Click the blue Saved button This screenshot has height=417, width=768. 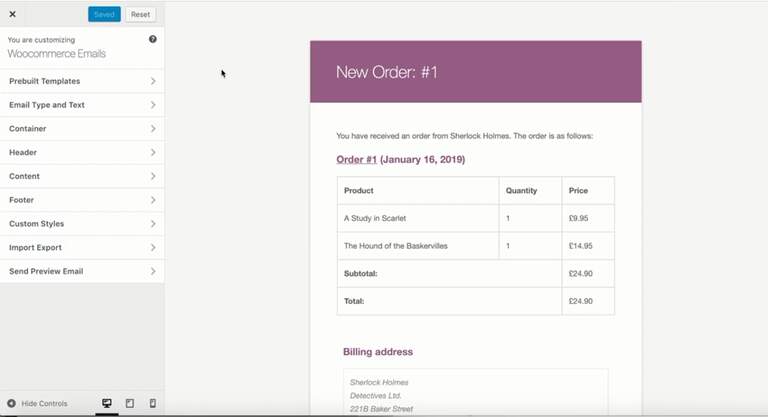[x=104, y=14]
